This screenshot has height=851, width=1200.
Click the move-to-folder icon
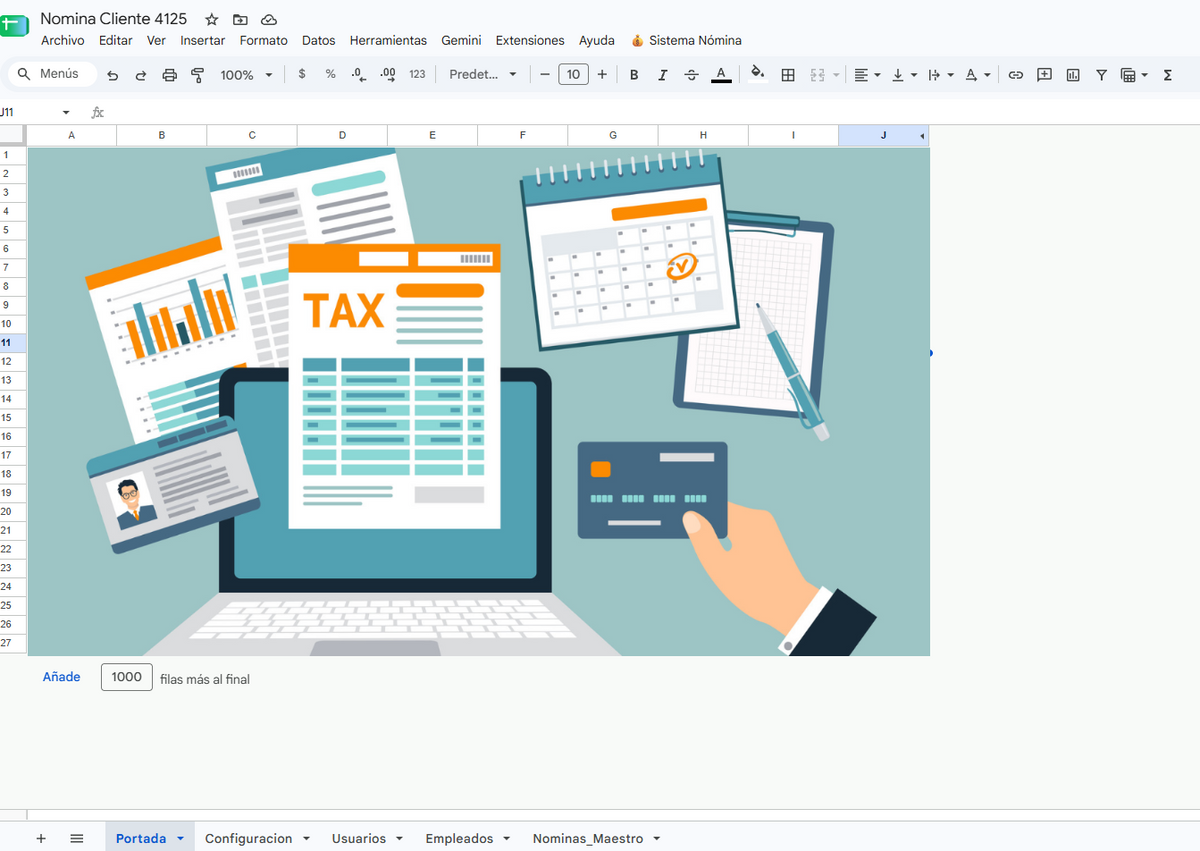tap(240, 20)
